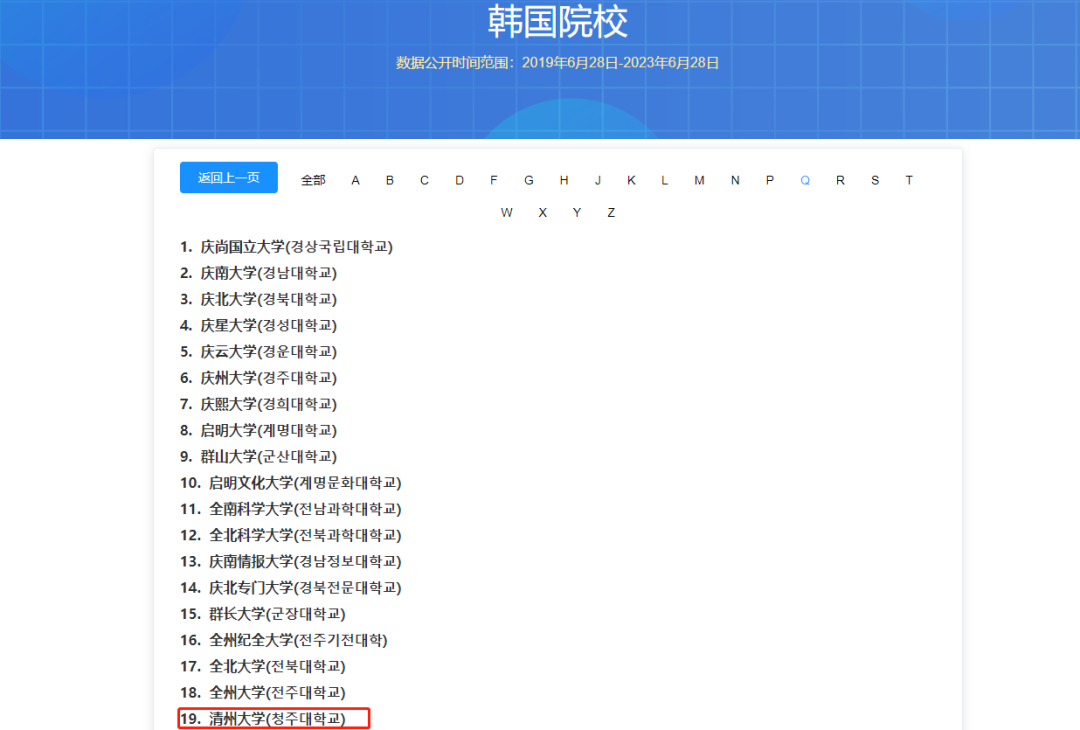The width and height of the screenshot is (1080, 730).
Task: Filter universities by letter T
Action: coord(909,179)
